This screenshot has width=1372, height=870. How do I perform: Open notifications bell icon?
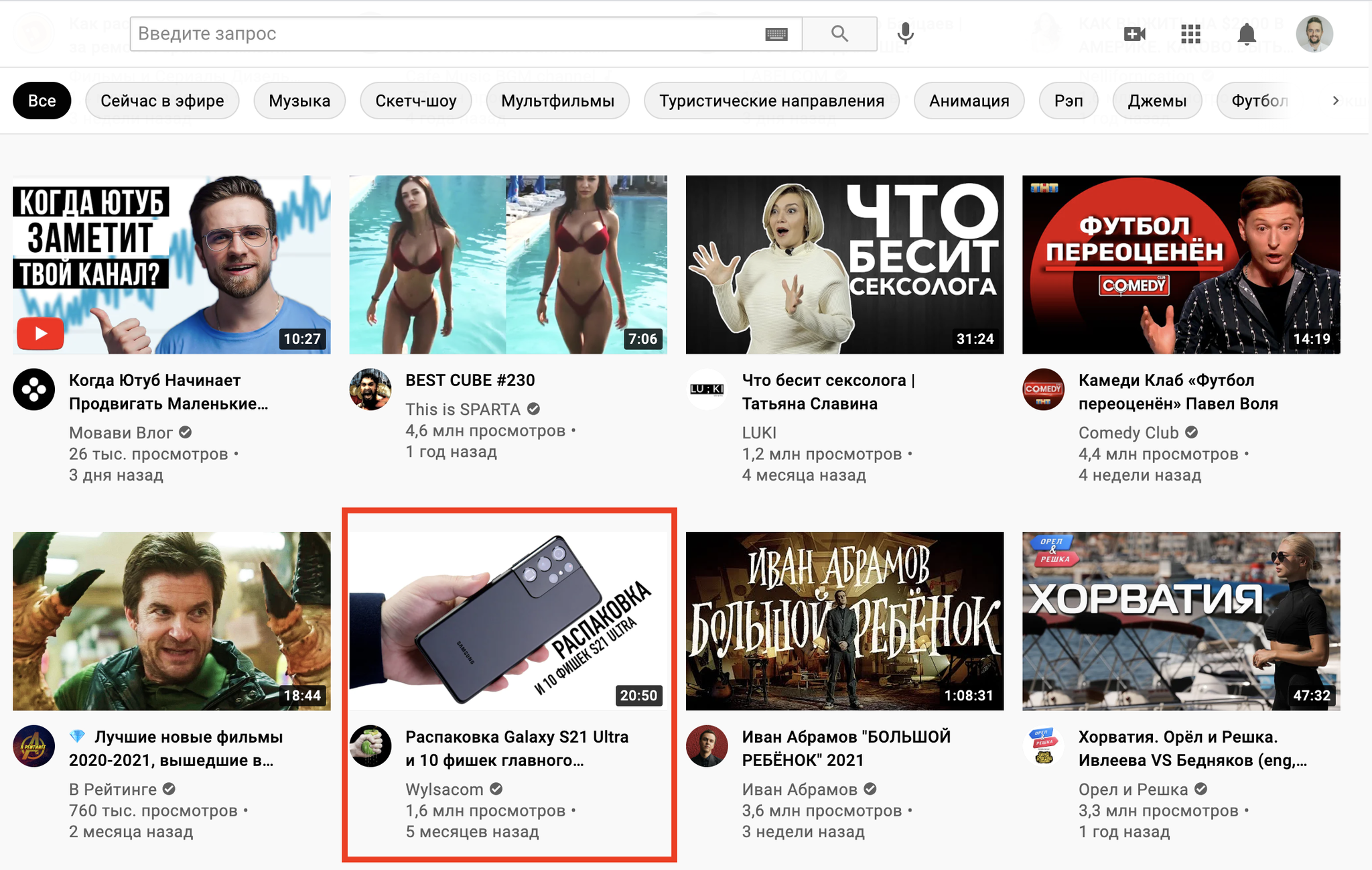1247,34
